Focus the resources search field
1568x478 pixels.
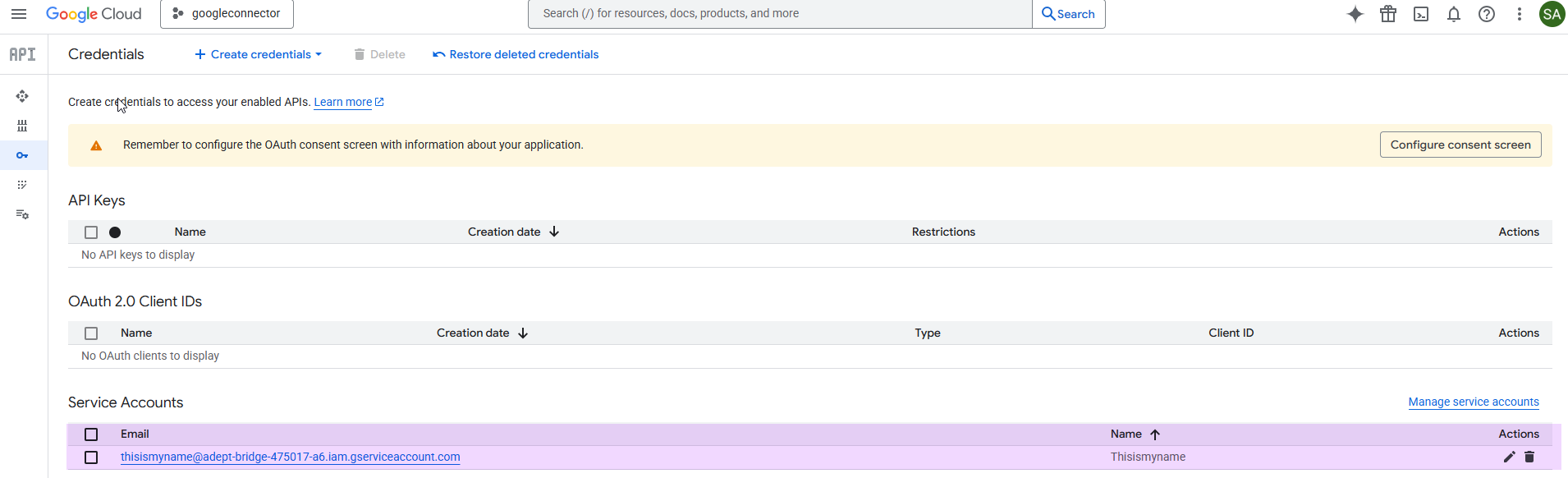click(x=780, y=14)
